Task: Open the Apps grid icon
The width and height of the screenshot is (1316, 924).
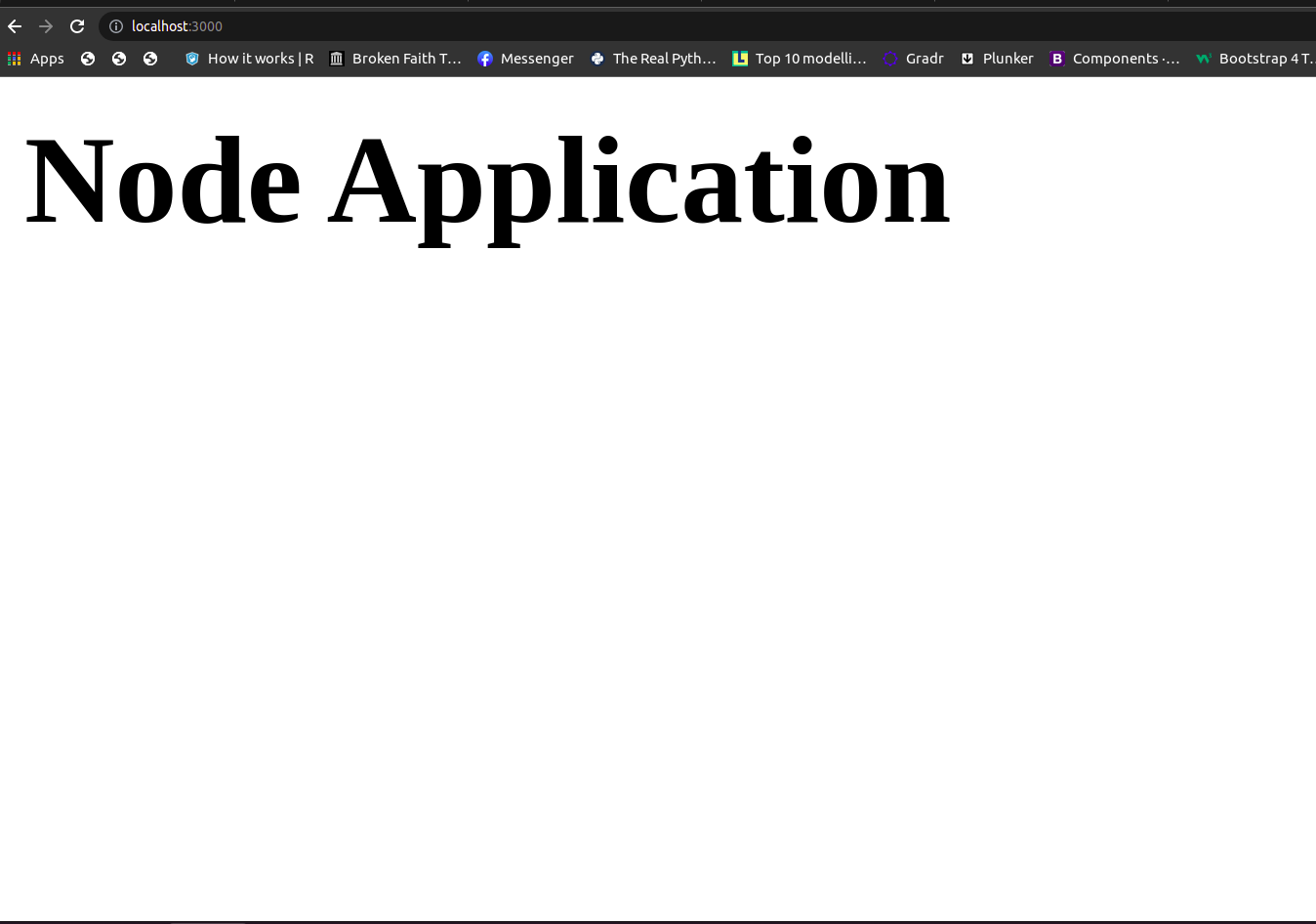Action: (15, 59)
